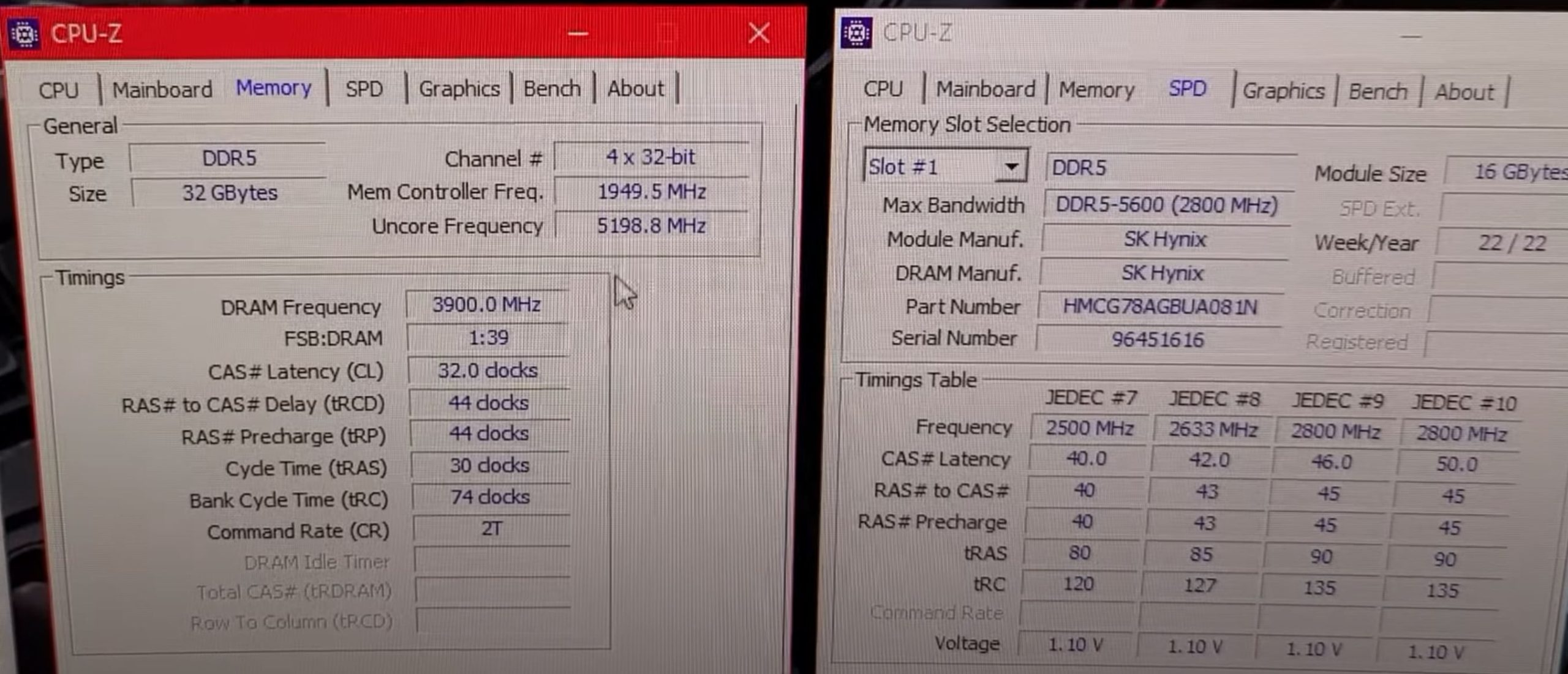Click the CPU-Z app icon in the left window title bar
This screenshot has height=674, width=1568.
click(24, 34)
